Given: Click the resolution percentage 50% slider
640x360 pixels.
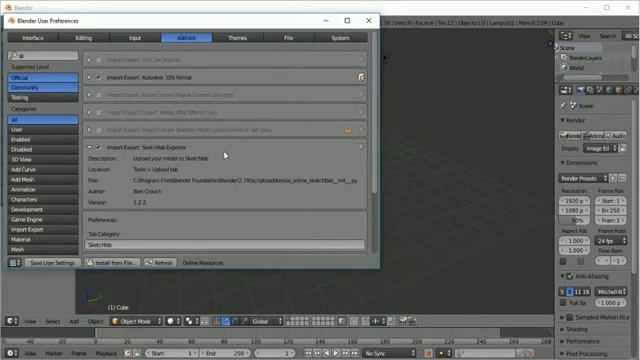Looking at the screenshot, I should (x=574, y=220).
